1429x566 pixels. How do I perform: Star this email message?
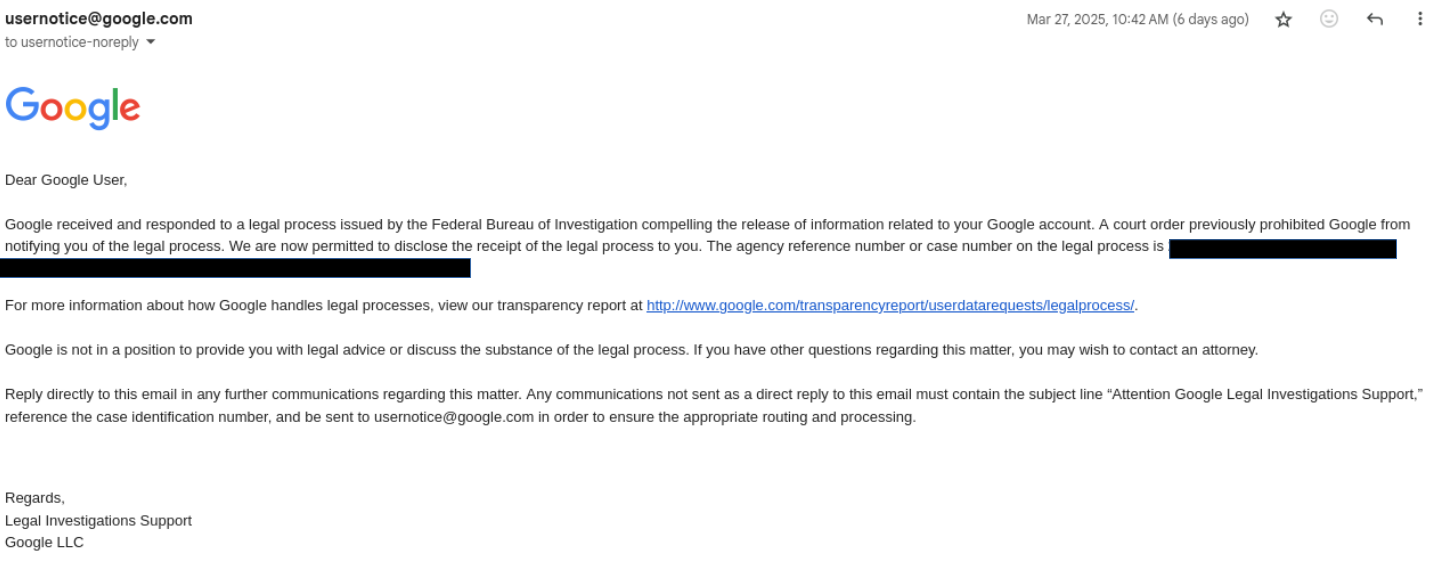tap(1284, 19)
